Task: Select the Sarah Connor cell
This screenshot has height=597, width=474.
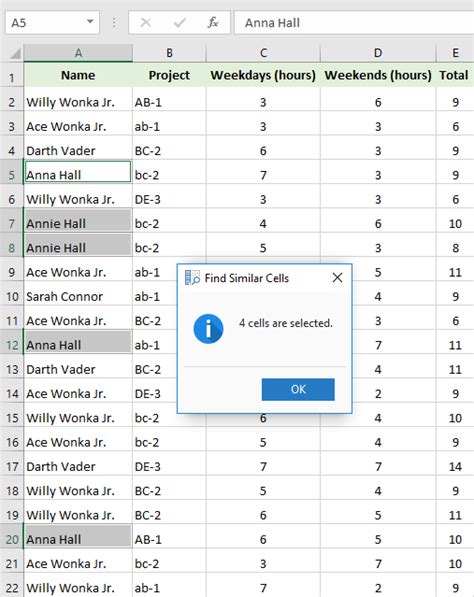Action: click(78, 296)
